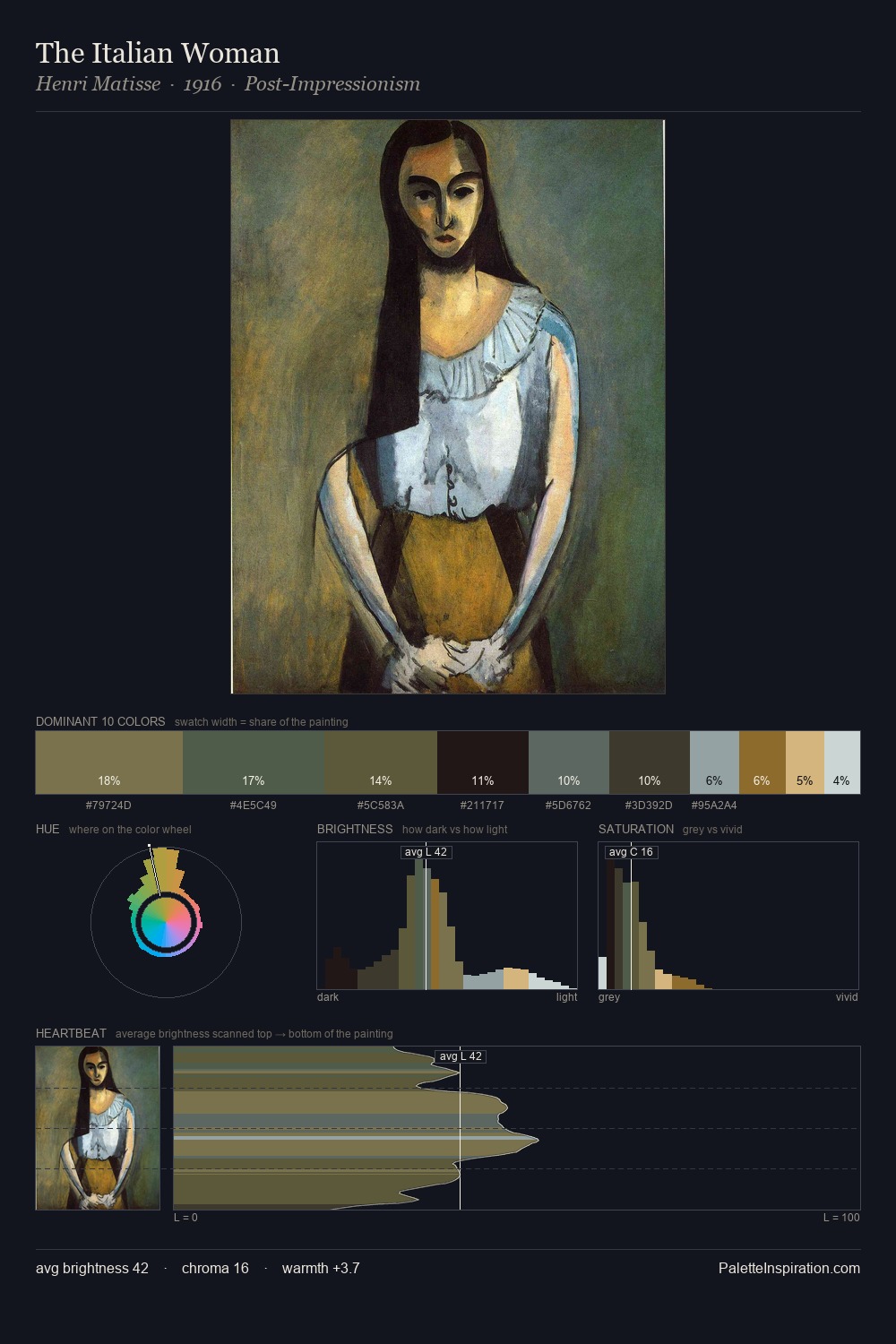This screenshot has width=896, height=1344.
Task: Click the hue color wheel chart
Action: tap(166, 921)
